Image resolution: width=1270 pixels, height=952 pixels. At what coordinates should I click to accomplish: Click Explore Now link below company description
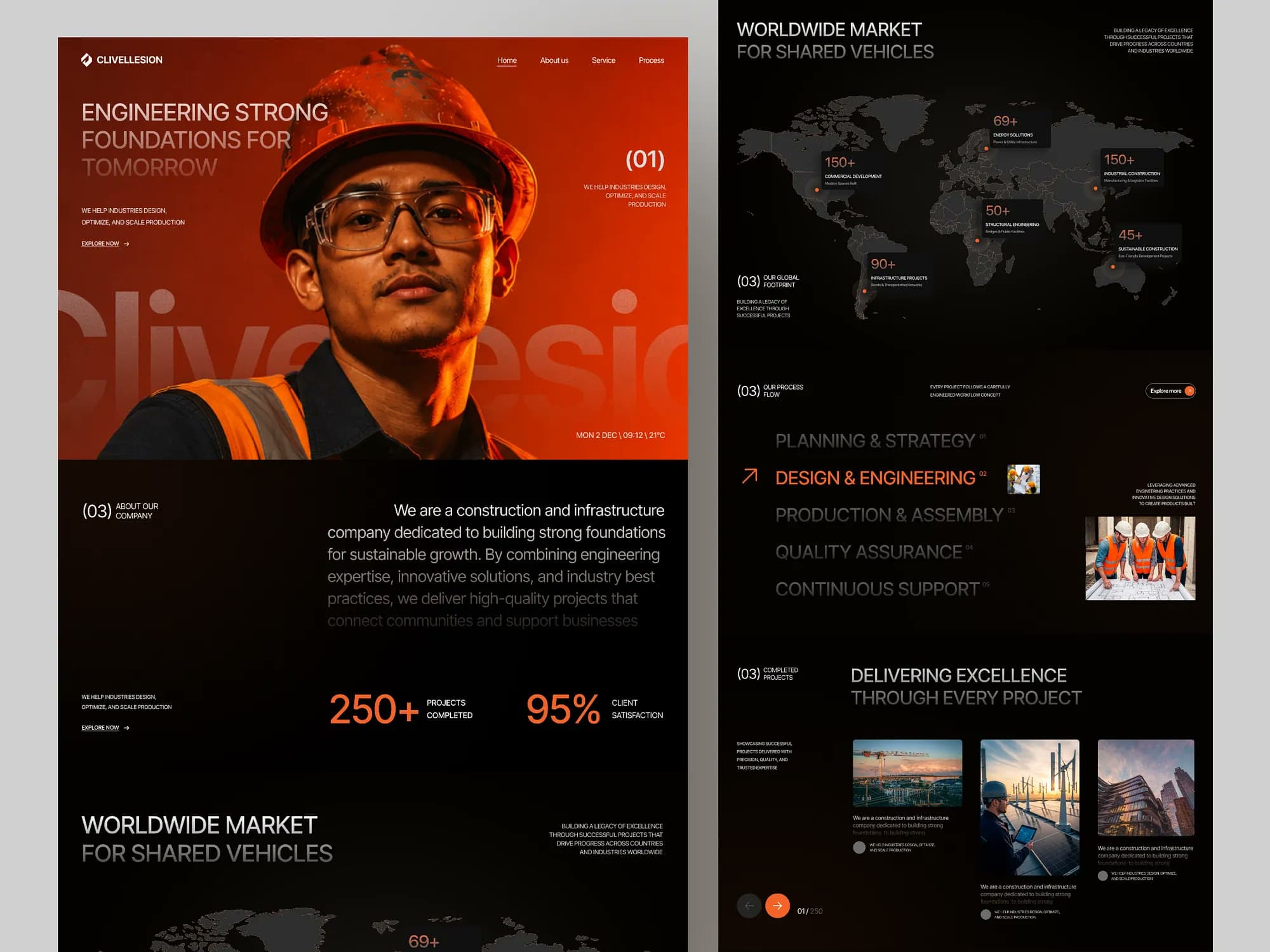tap(105, 728)
